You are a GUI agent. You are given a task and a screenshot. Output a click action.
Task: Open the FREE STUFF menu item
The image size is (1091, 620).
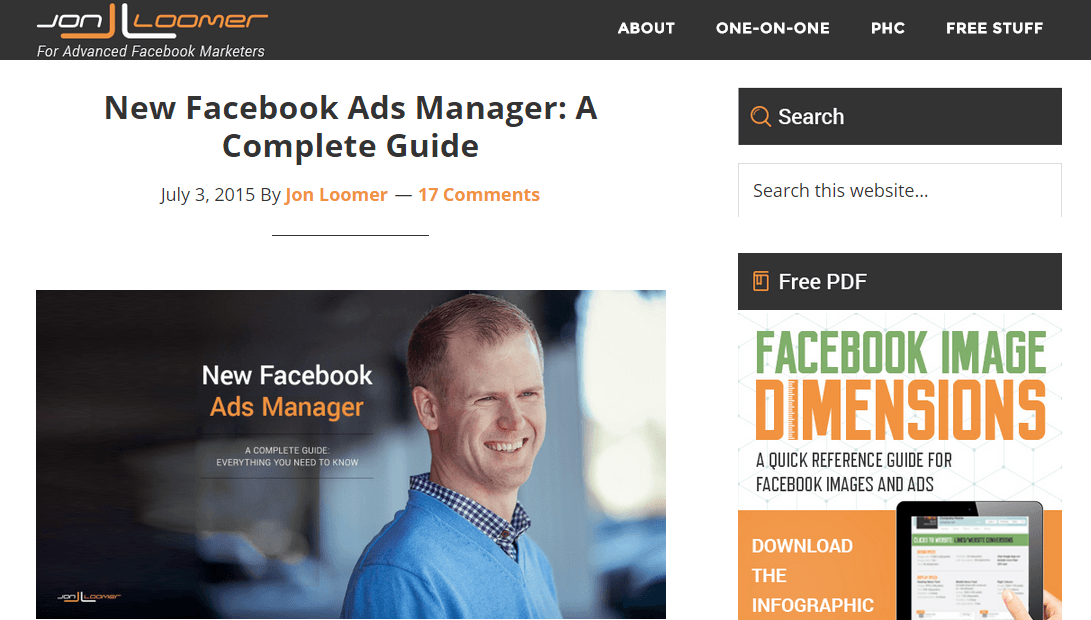[x=994, y=29]
